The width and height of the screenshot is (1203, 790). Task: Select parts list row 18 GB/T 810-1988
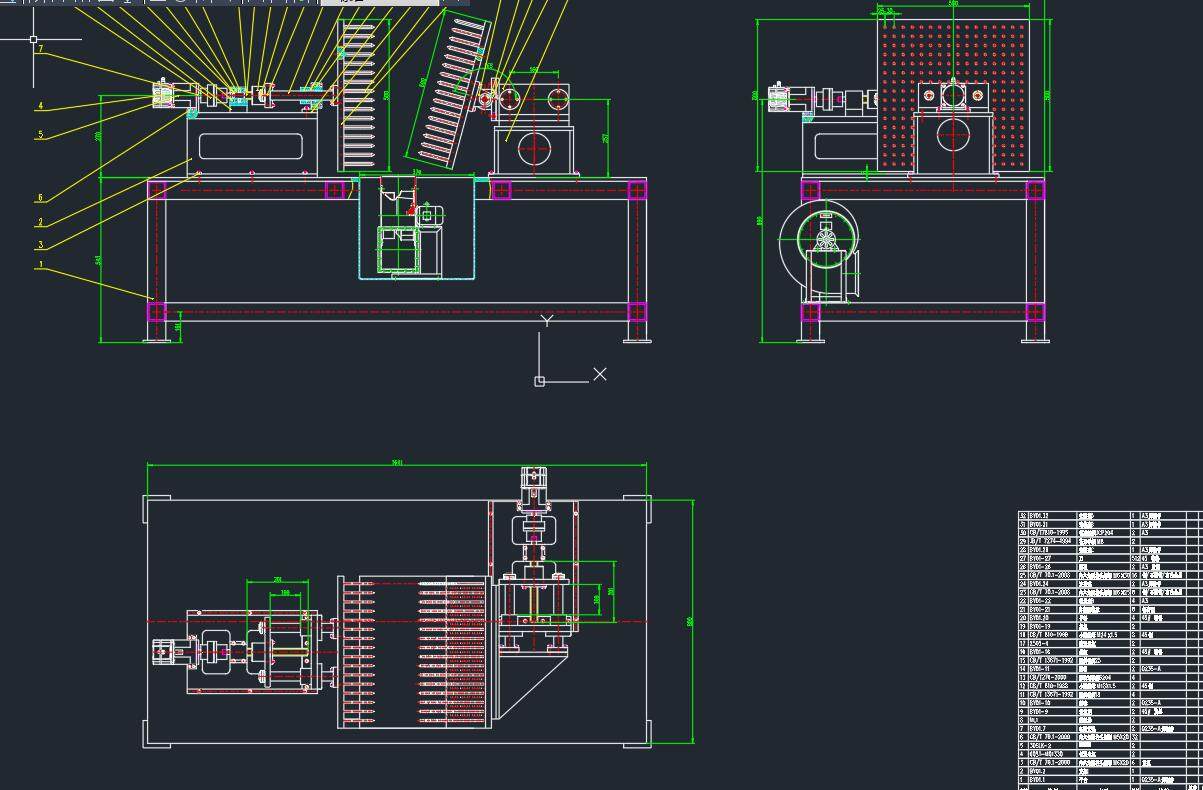pos(1110,634)
